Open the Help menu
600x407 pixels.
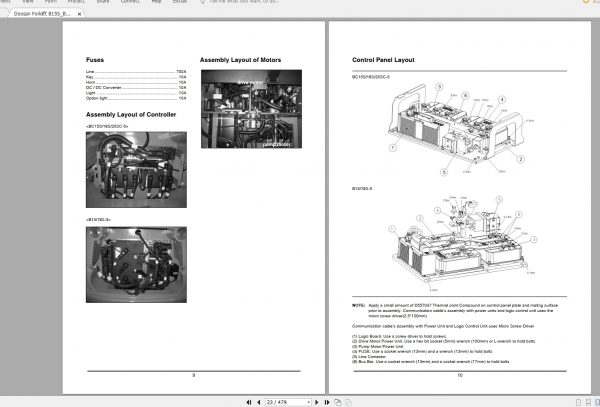point(156,2)
